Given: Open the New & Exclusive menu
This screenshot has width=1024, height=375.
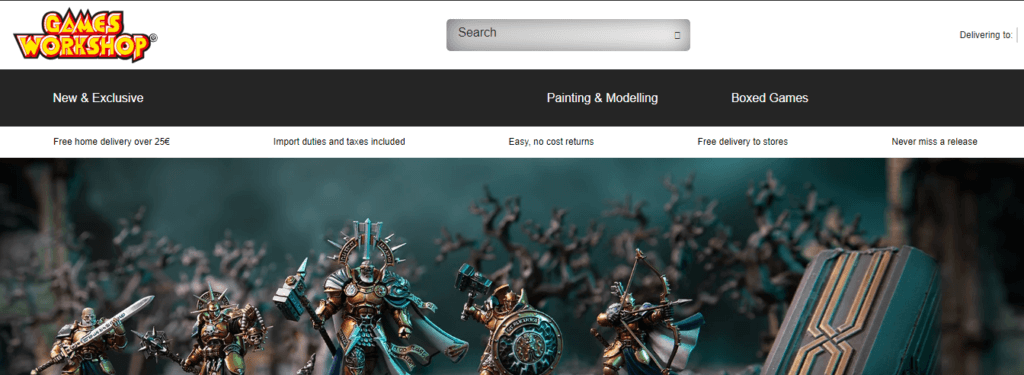Looking at the screenshot, I should (x=98, y=98).
